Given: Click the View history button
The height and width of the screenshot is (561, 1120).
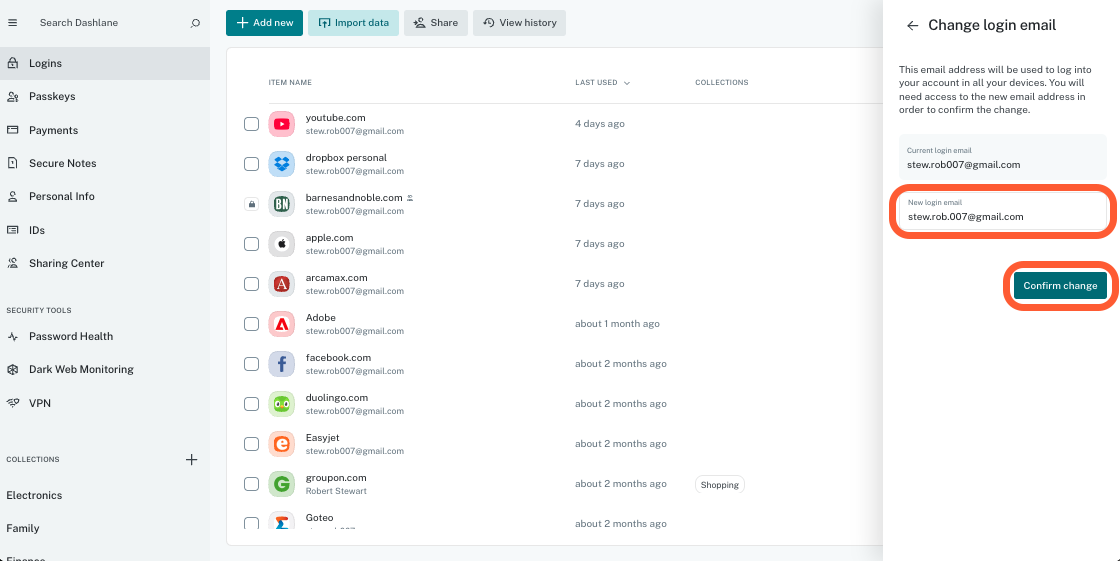Looking at the screenshot, I should (x=519, y=23).
